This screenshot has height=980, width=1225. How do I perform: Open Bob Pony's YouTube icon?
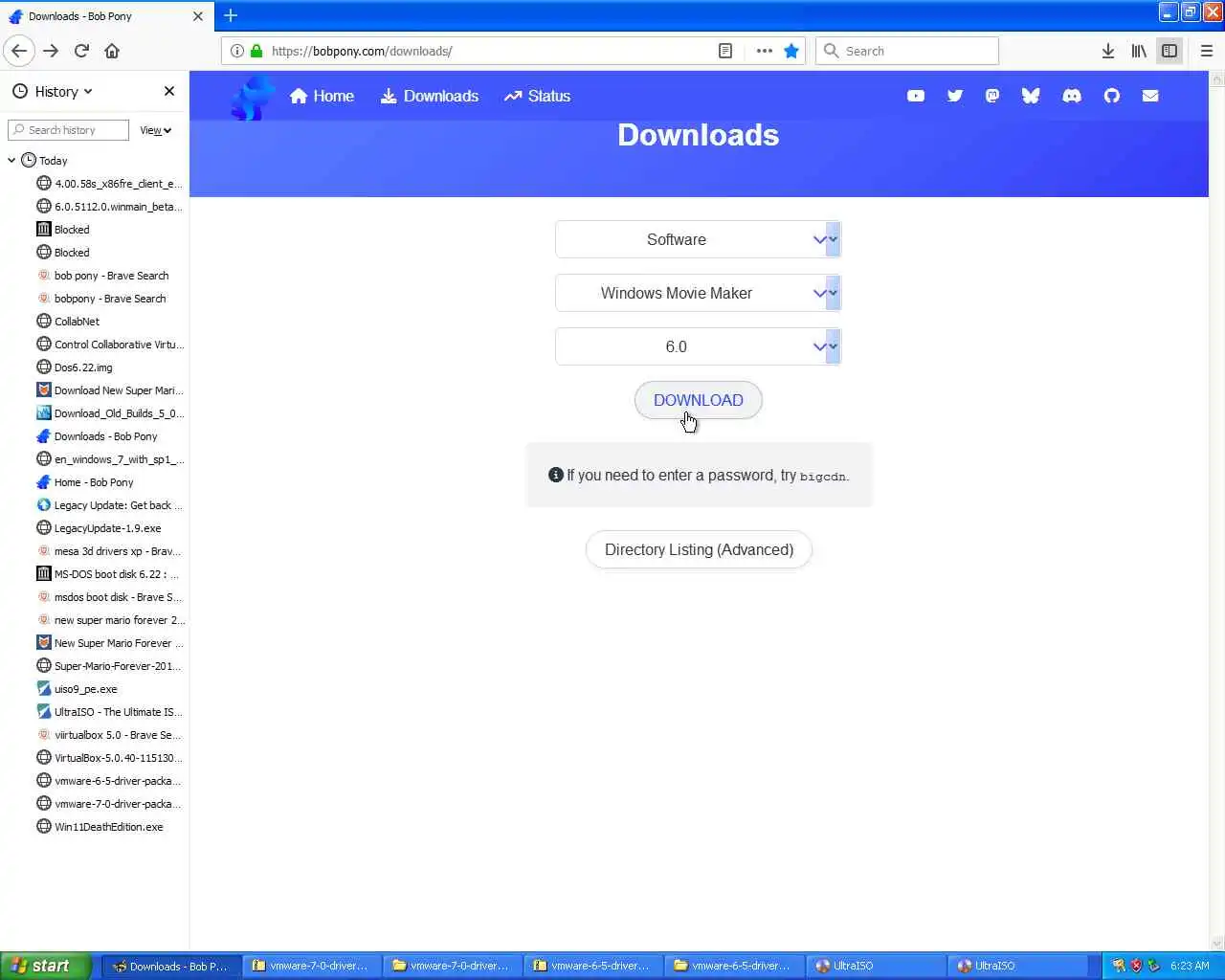pos(916,96)
